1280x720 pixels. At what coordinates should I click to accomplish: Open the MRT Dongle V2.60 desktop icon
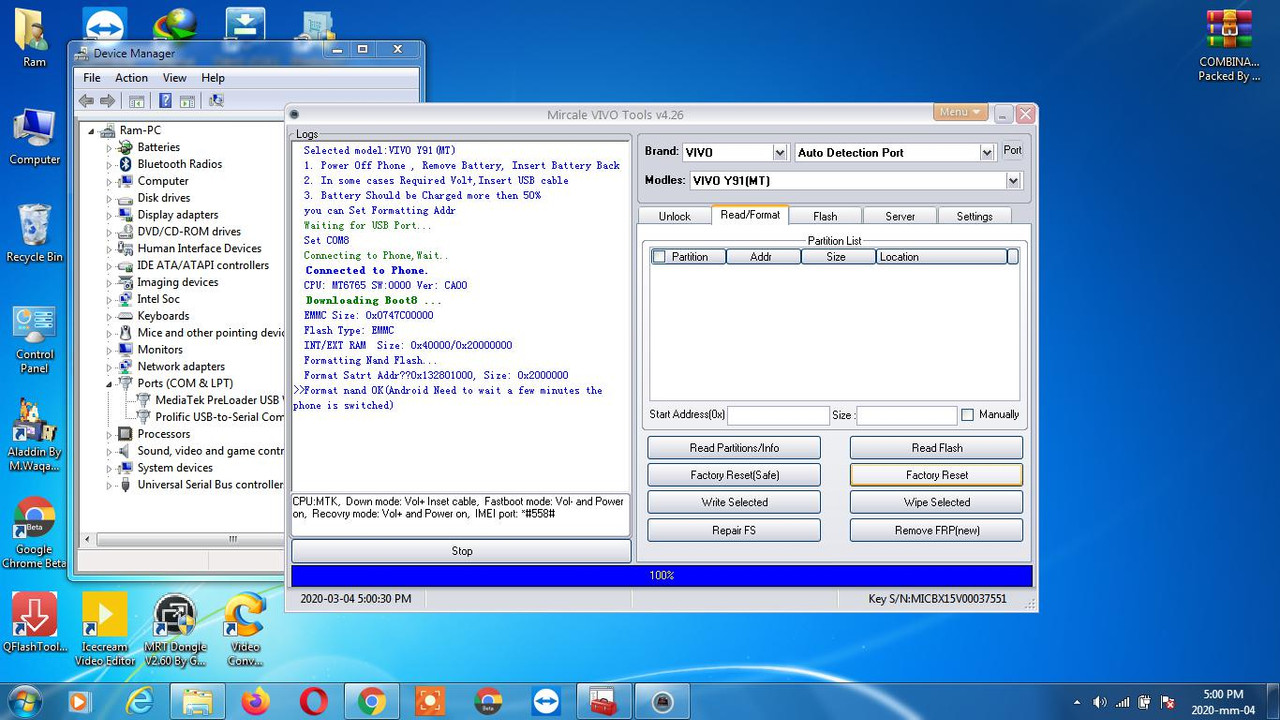[175, 617]
